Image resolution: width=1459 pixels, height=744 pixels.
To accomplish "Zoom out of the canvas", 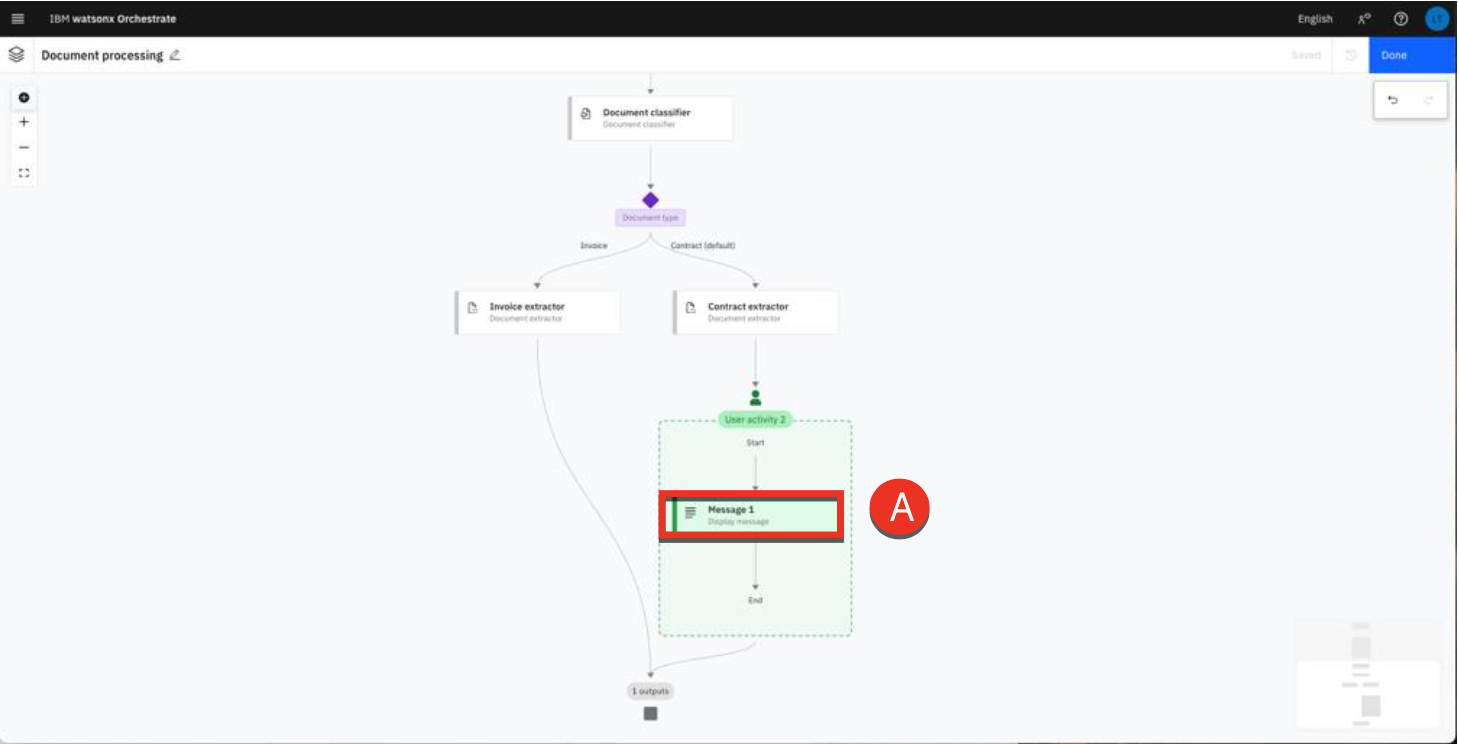I will pyautogui.click(x=24, y=147).
